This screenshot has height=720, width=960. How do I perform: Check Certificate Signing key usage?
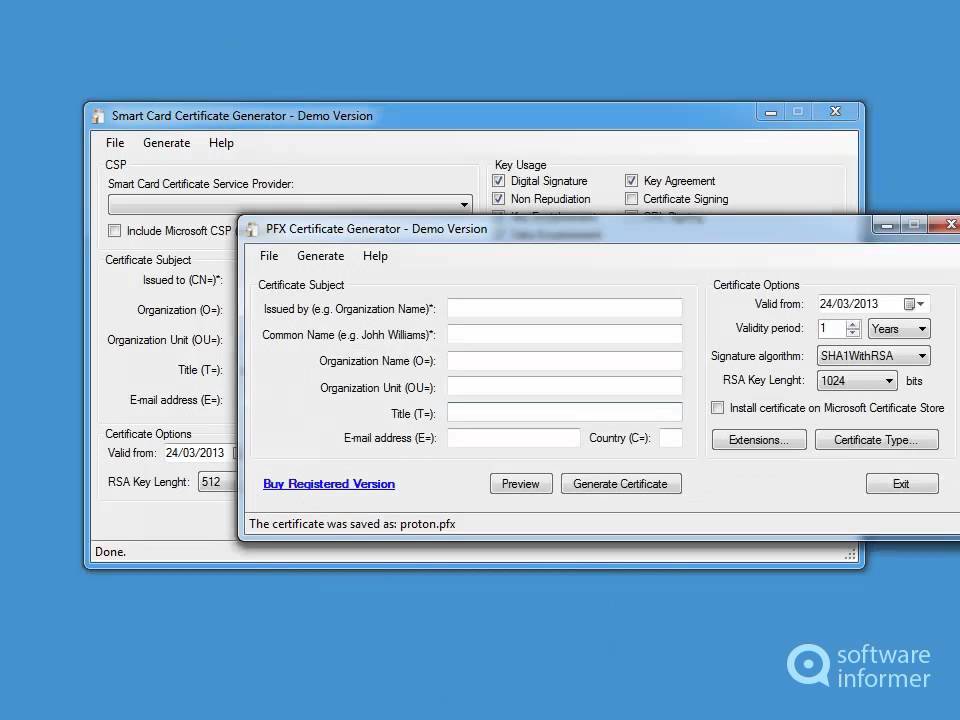[x=631, y=199]
